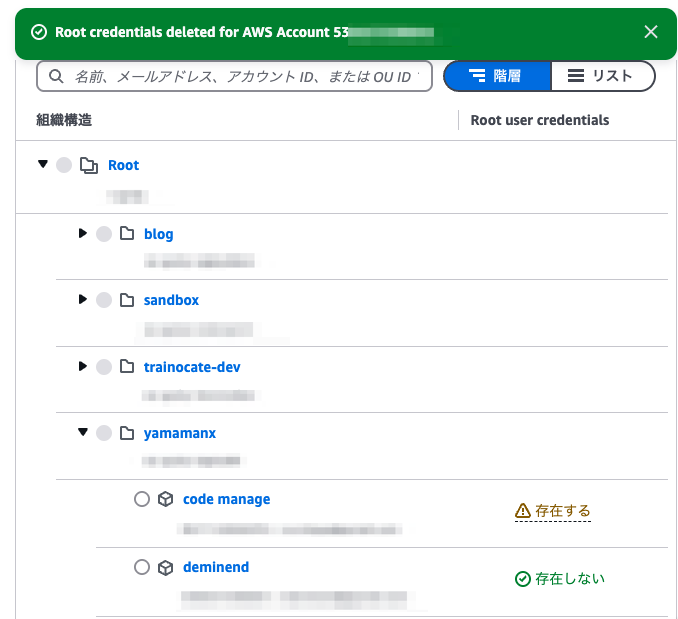Image resolution: width=678 pixels, height=619 pixels.
Task: Open the deminend account link
Action: pyautogui.click(x=216, y=567)
